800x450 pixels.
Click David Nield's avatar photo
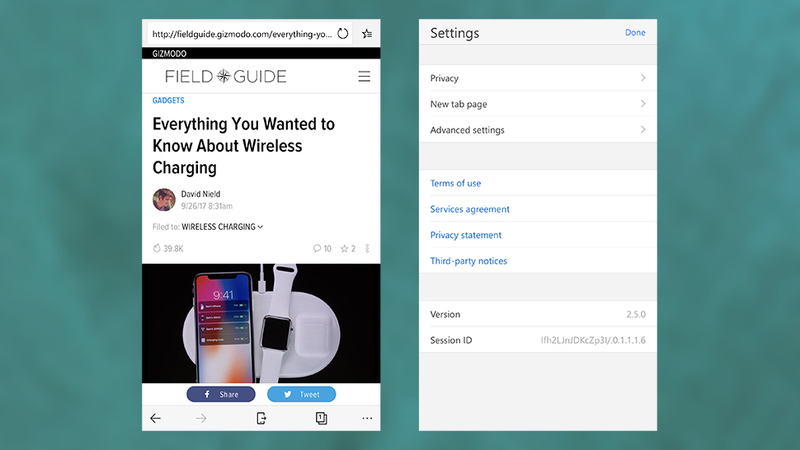click(164, 199)
